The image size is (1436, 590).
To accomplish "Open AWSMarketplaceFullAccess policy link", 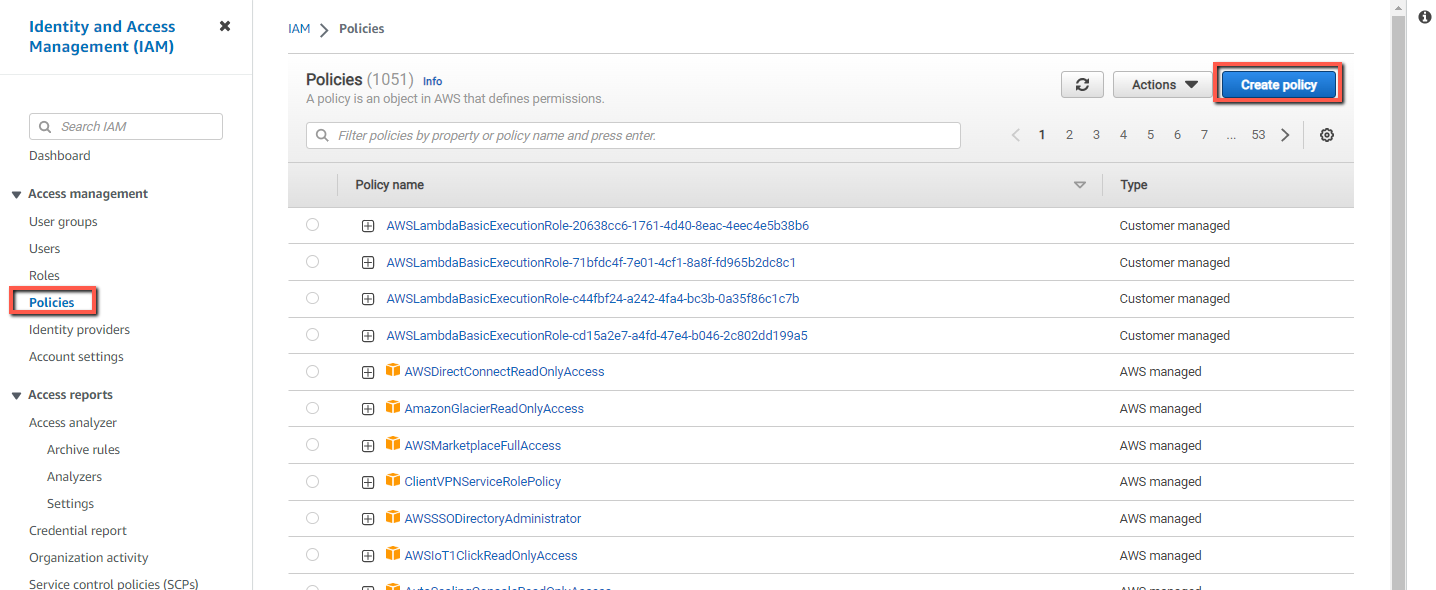I will [482, 445].
